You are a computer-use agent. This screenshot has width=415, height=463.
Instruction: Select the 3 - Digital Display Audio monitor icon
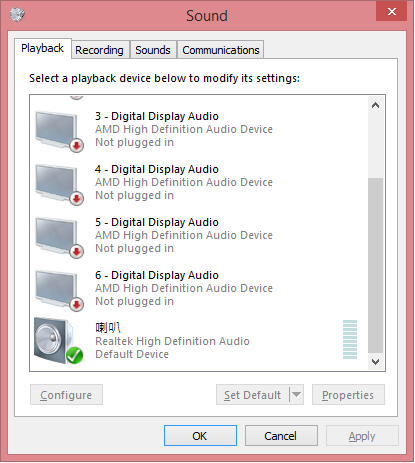point(59,131)
